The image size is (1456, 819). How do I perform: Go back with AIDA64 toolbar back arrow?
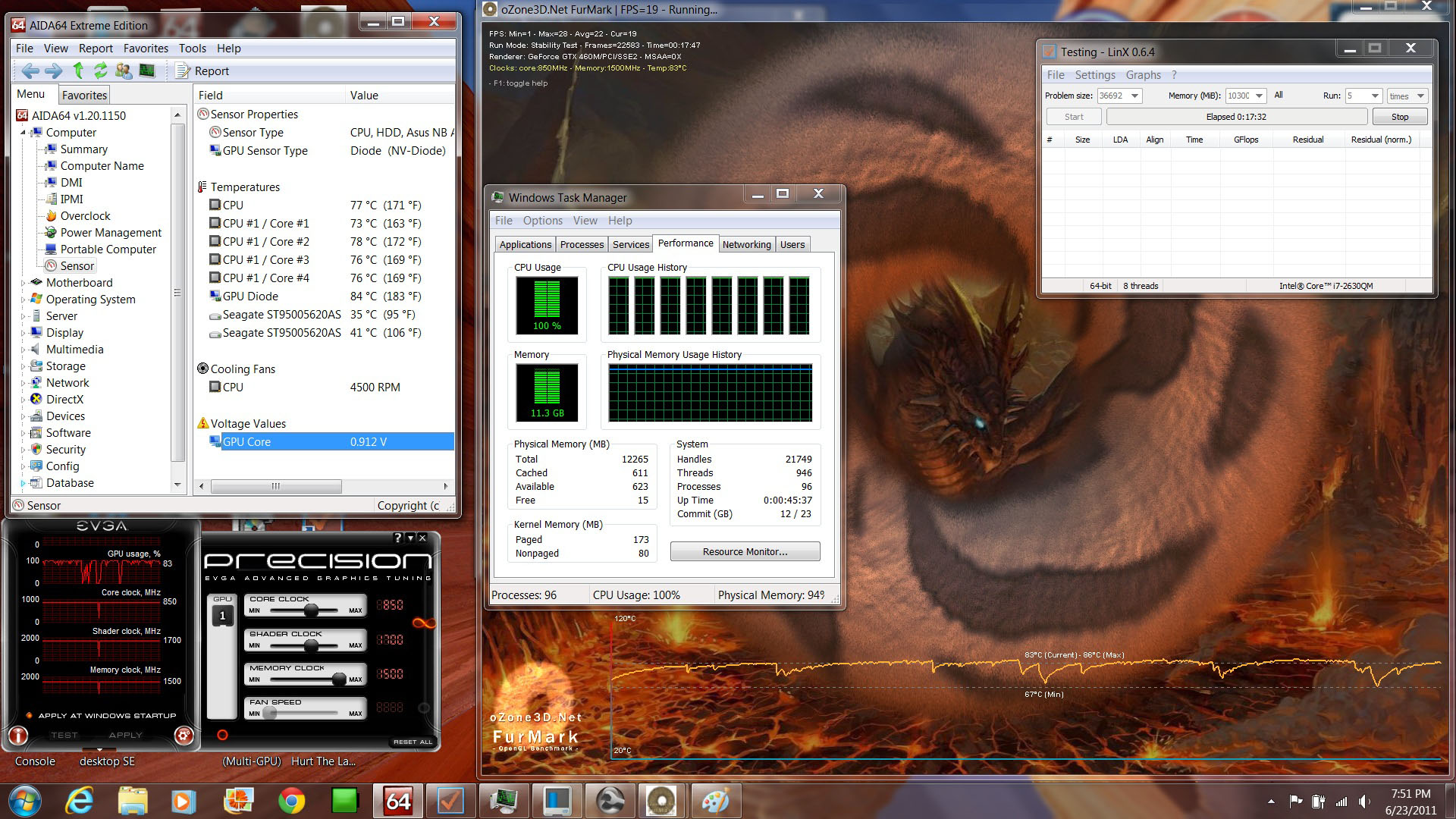pyautogui.click(x=30, y=71)
